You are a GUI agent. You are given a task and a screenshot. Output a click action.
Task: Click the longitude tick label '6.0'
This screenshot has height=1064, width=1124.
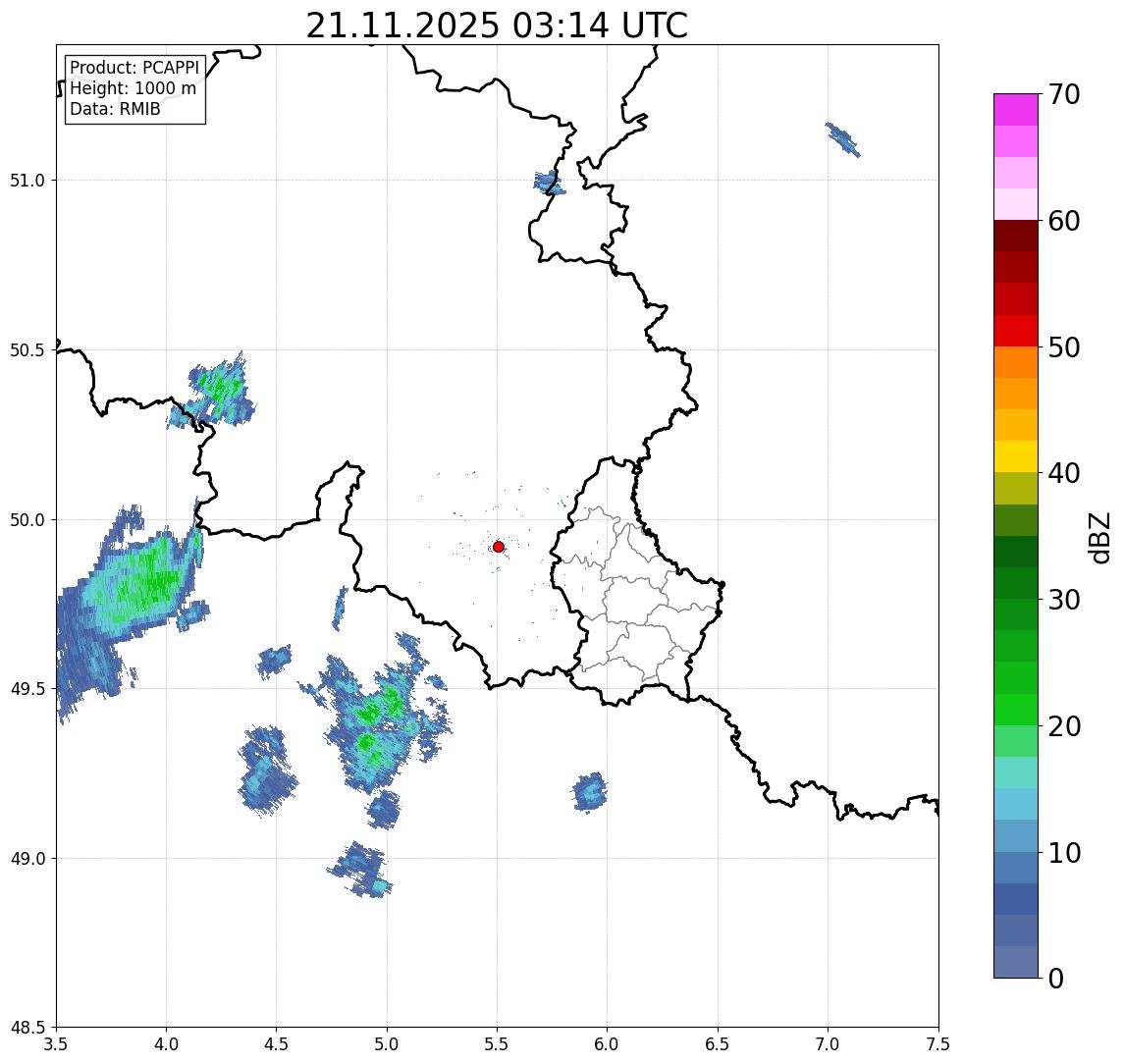pyautogui.click(x=608, y=1044)
